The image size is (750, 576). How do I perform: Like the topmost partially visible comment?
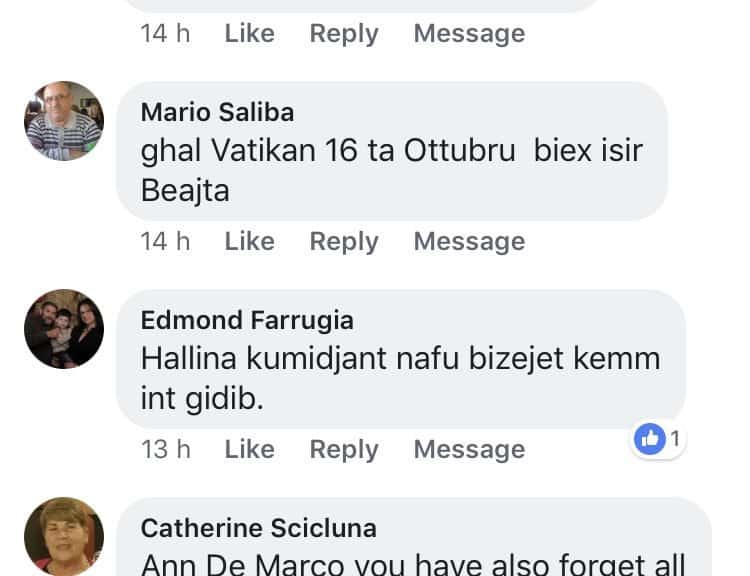point(249,33)
